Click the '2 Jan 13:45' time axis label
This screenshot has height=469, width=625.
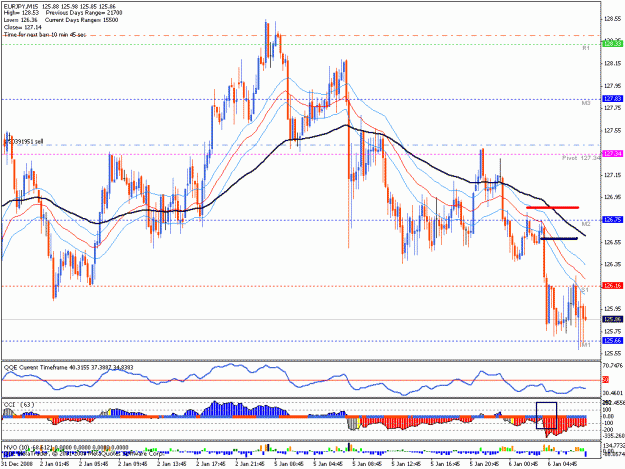pos(172,464)
